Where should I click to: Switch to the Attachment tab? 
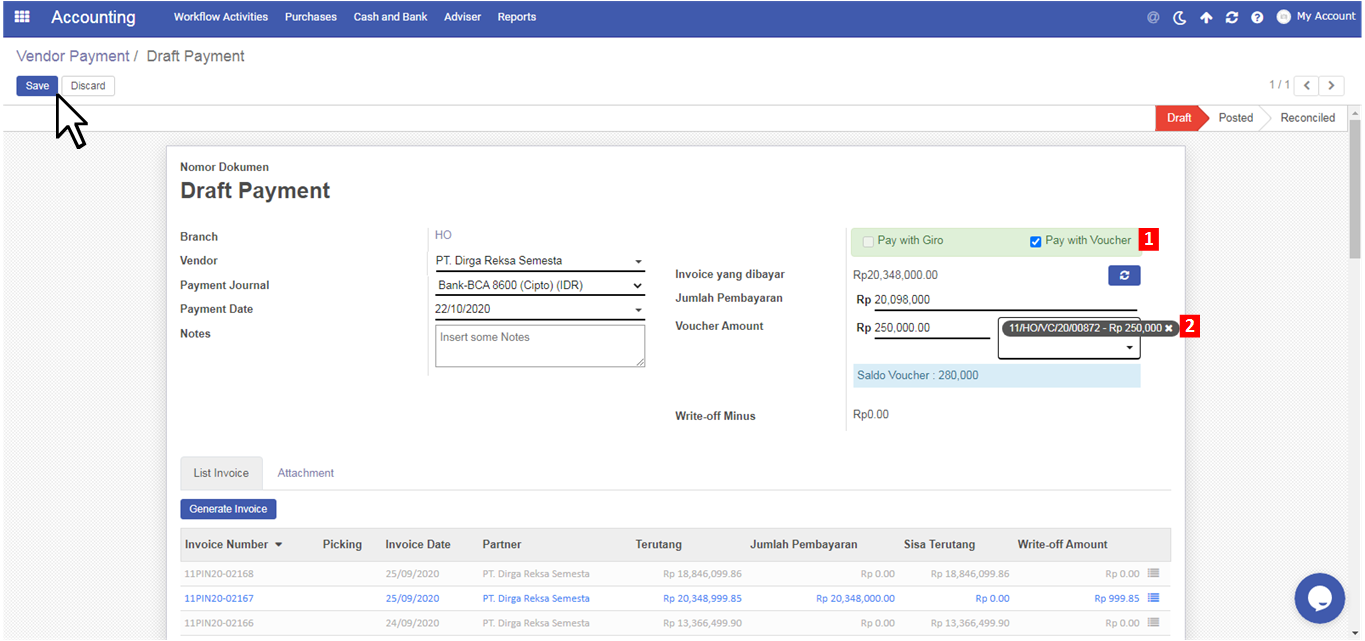[305, 473]
